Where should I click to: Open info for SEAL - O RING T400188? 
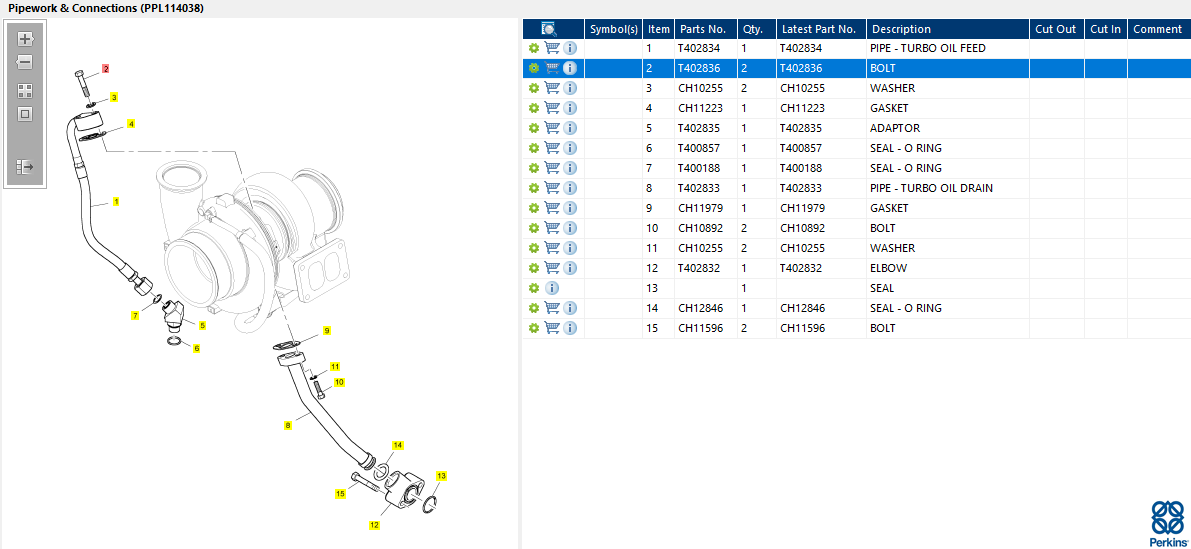tap(570, 168)
